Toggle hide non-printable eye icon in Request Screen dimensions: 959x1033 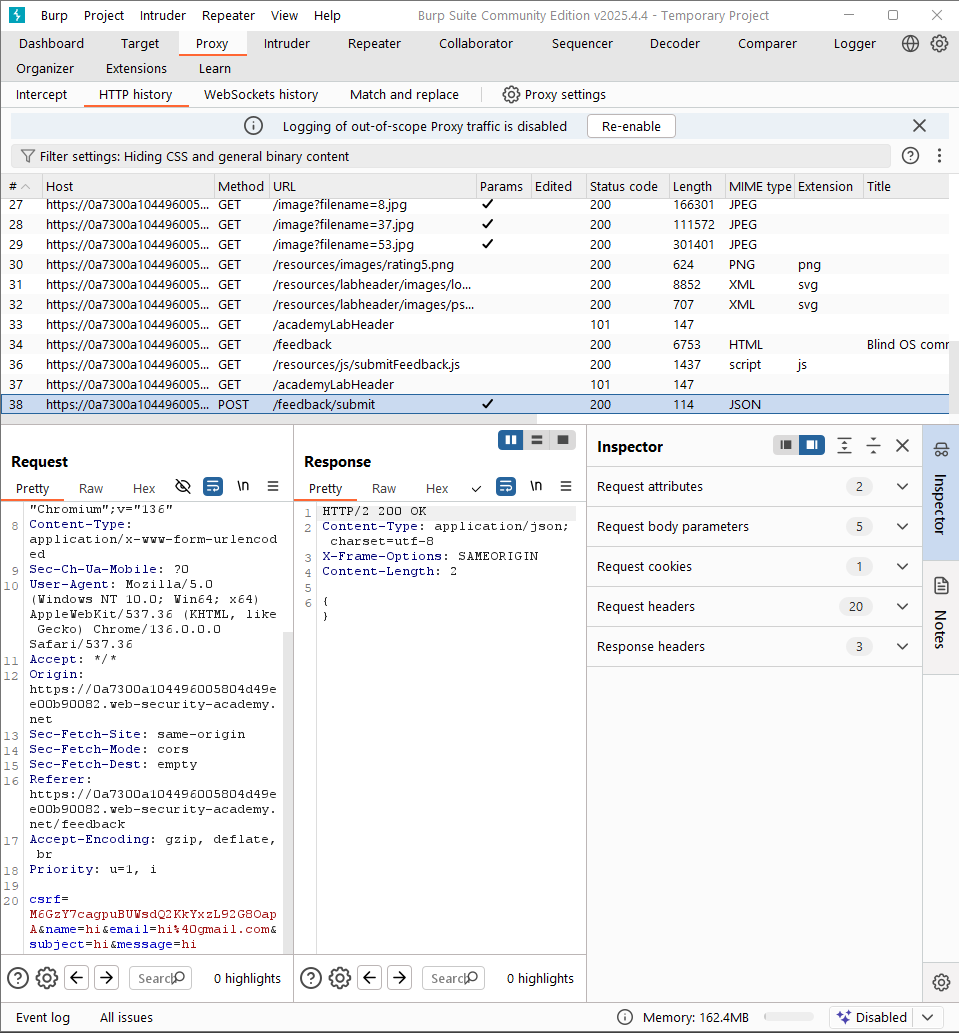coord(183,487)
